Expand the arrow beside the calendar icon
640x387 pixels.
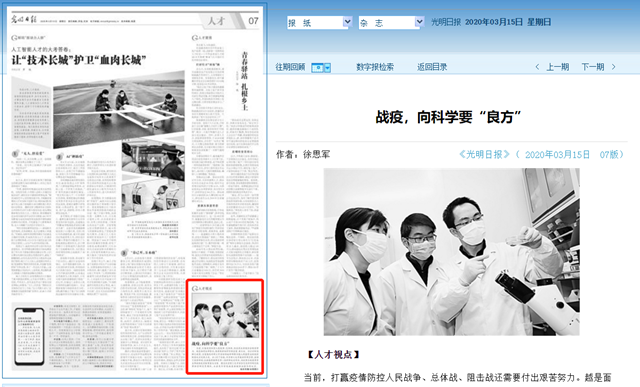327,68
